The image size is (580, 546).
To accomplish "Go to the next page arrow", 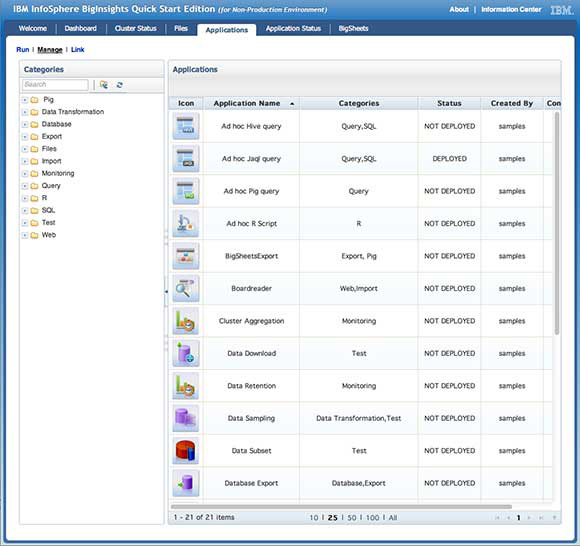I will point(529,518).
